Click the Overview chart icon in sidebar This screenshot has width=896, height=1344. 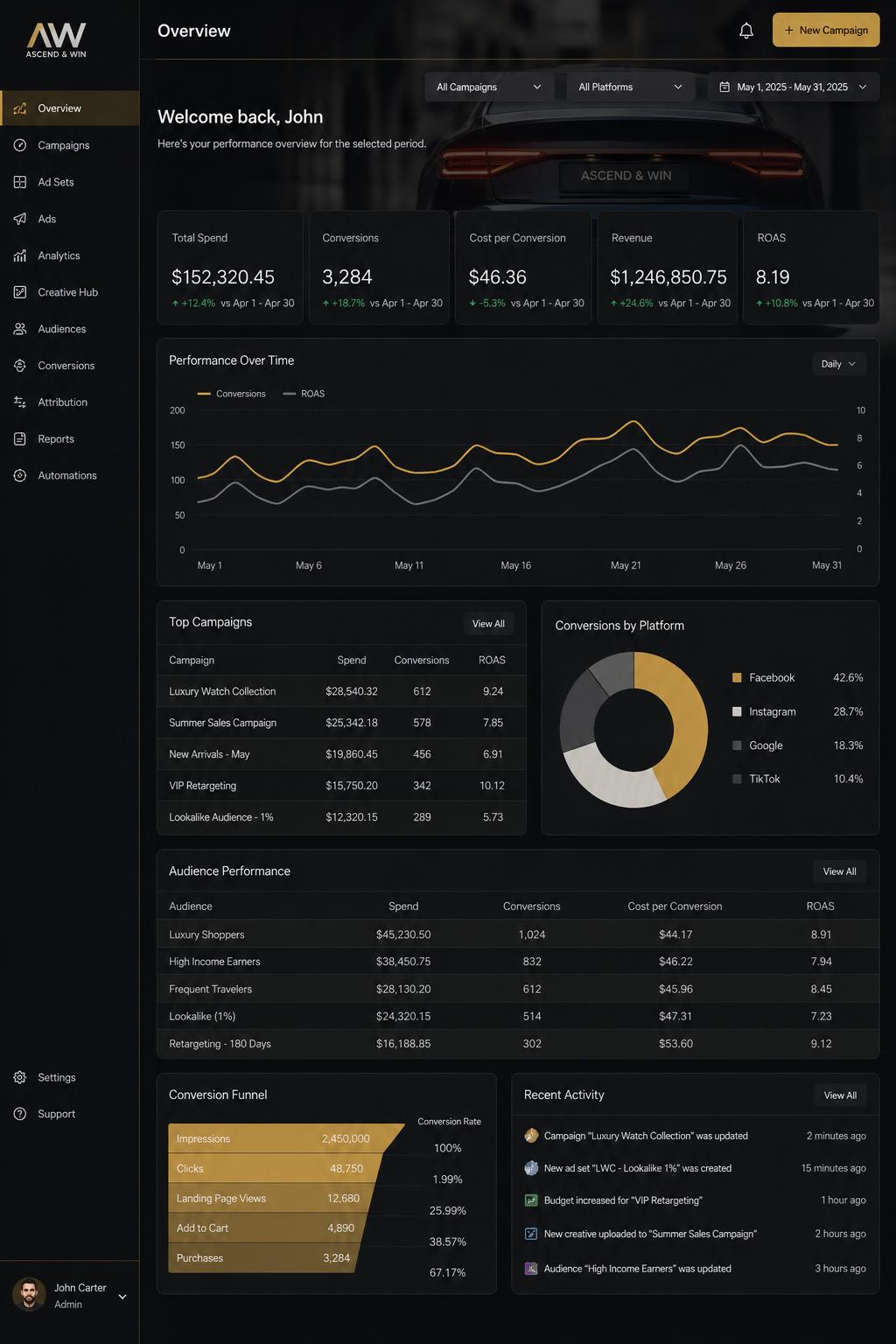20,108
